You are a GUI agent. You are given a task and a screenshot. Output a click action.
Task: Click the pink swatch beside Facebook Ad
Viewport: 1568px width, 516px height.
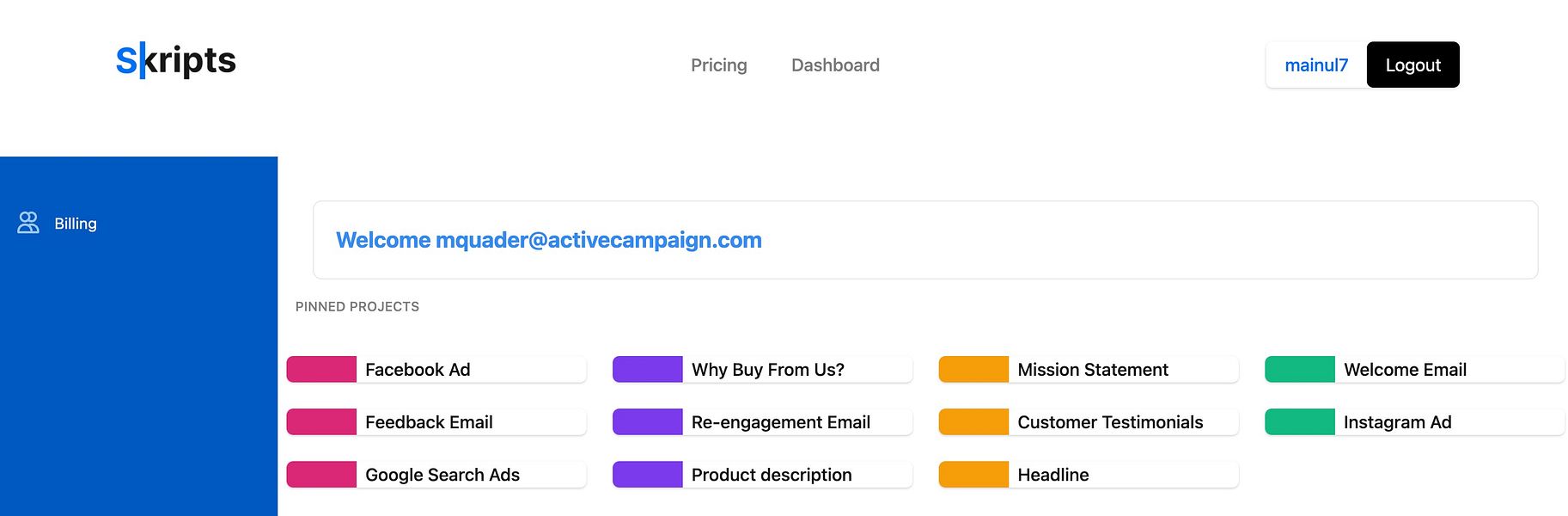321,370
